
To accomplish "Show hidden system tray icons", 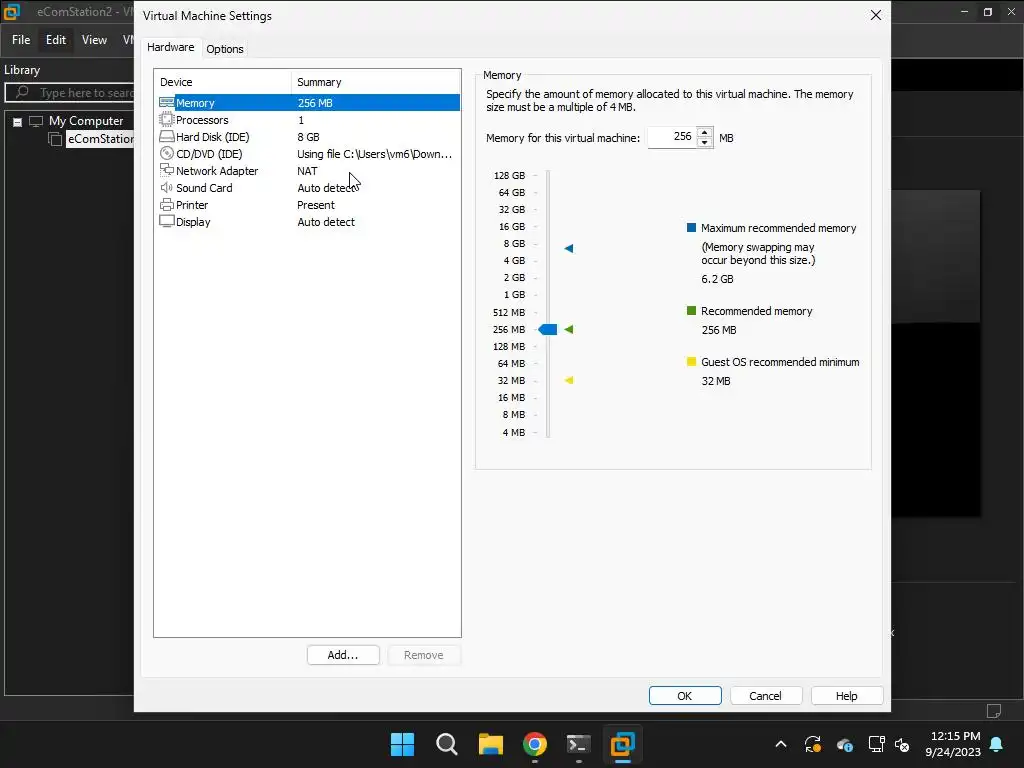I will click(780, 744).
